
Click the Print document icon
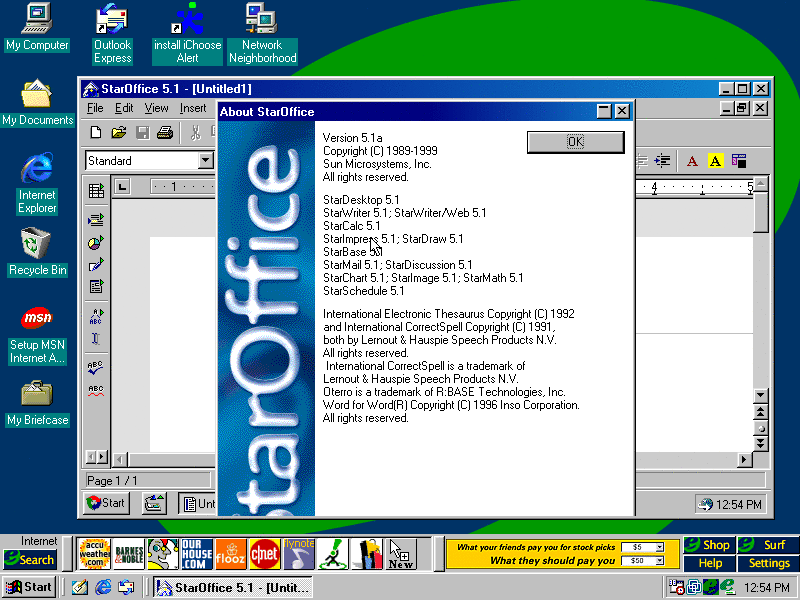165,132
